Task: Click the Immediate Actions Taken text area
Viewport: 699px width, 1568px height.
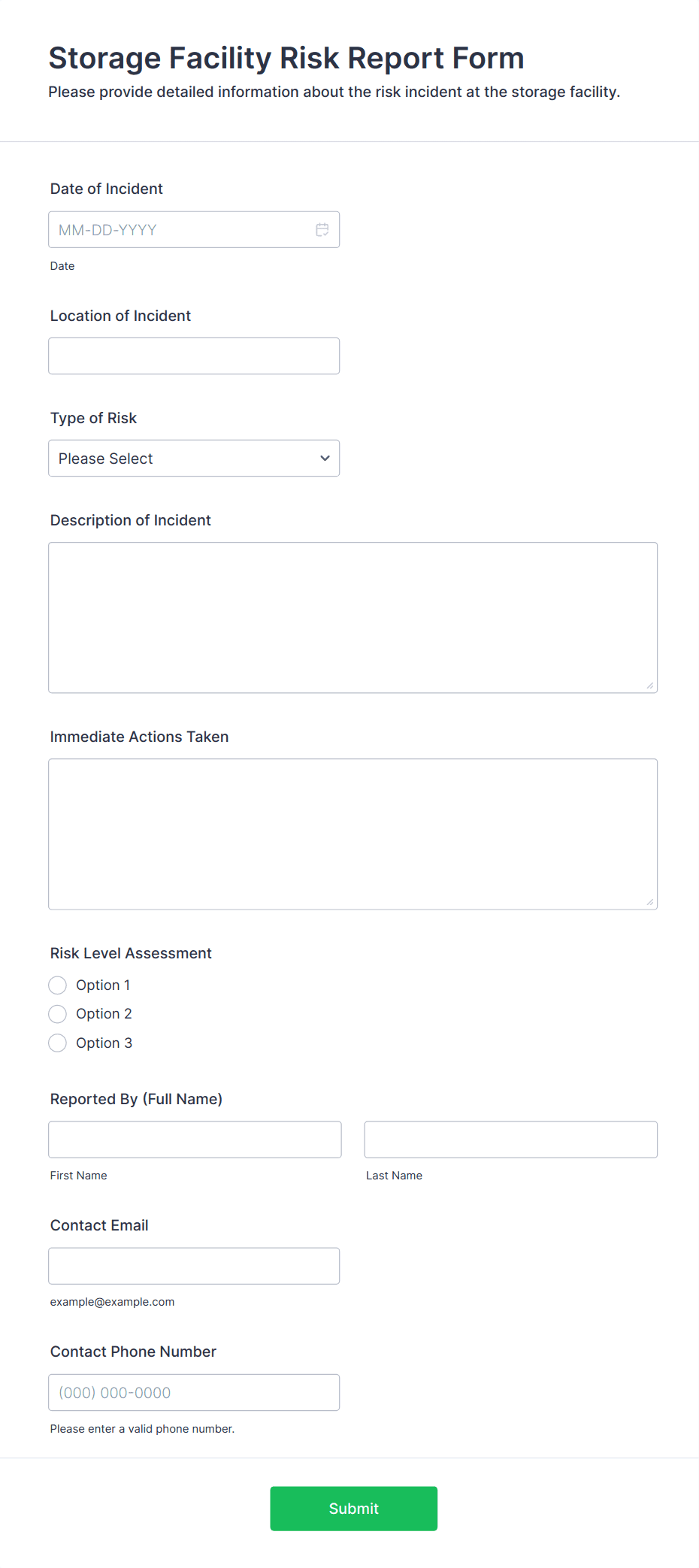Action: 353,834
